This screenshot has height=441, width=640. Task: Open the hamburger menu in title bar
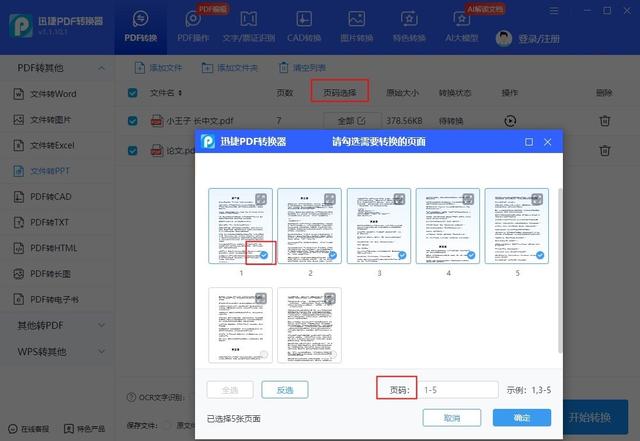tap(554, 11)
